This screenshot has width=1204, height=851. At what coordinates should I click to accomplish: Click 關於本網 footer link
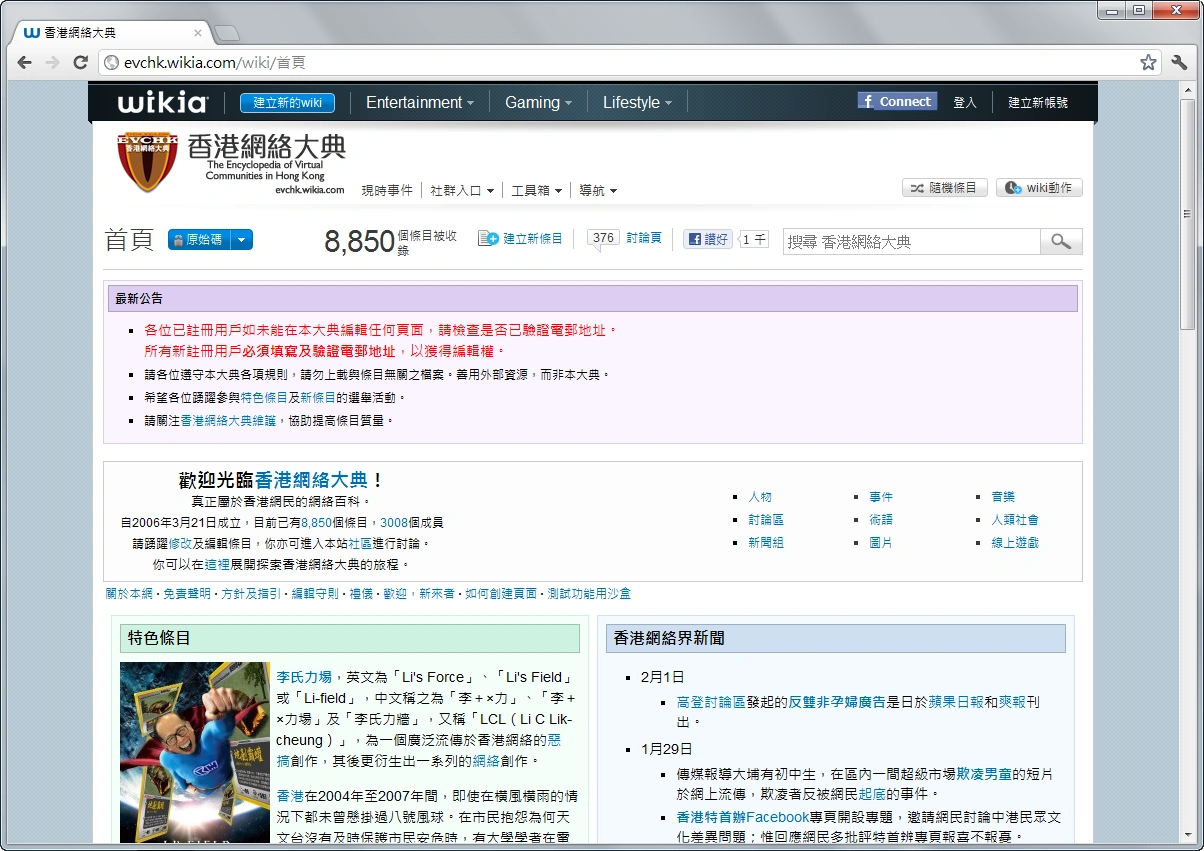coord(129,593)
